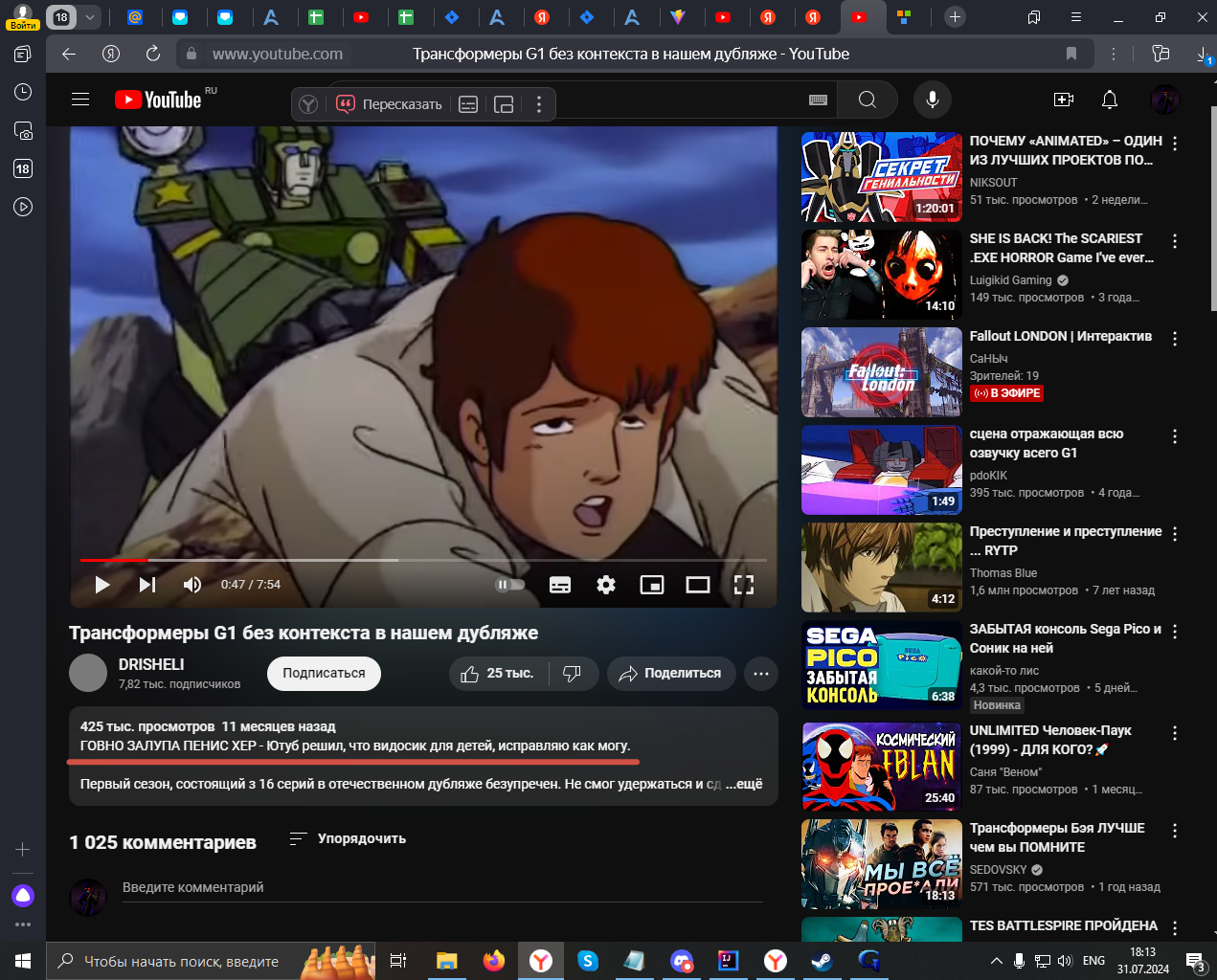Toggle the autoplay switch

tap(509, 585)
